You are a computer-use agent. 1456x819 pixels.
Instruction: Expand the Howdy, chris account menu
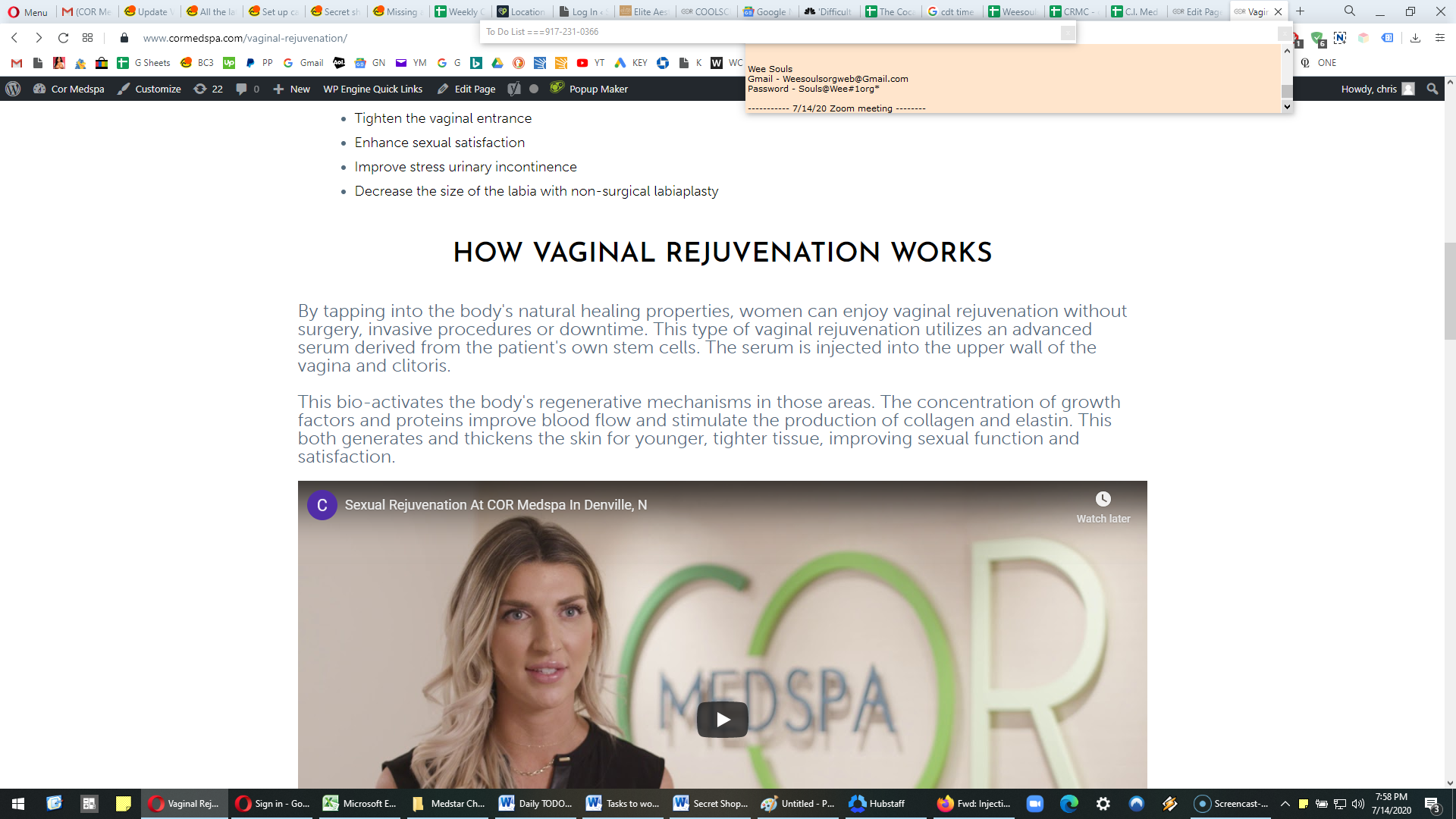click(x=1377, y=89)
